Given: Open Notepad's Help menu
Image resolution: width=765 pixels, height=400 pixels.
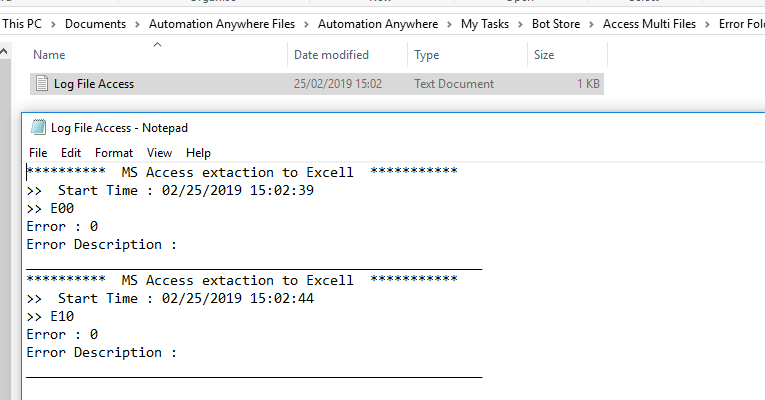Looking at the screenshot, I should coord(198,153).
